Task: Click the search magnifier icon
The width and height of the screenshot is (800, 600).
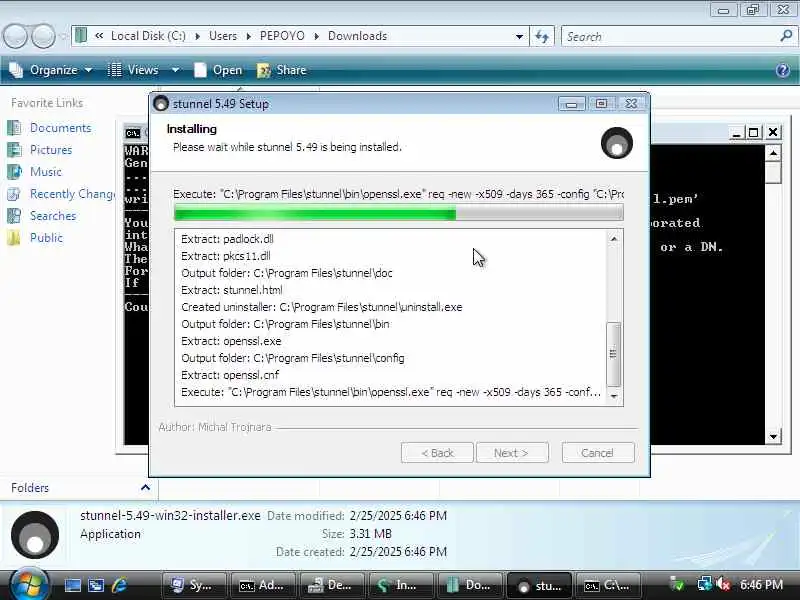Action: pos(786,36)
